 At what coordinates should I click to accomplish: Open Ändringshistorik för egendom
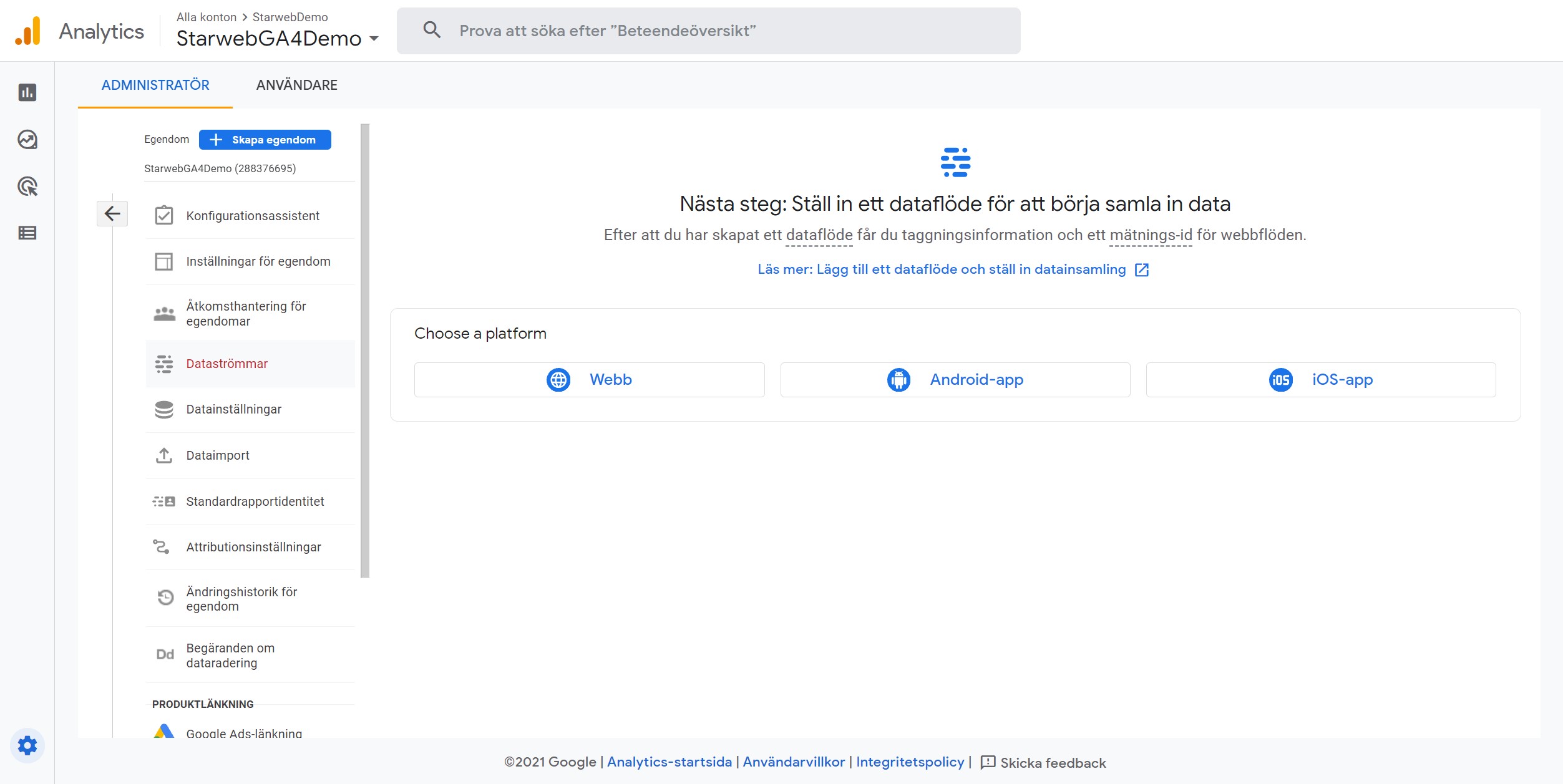point(250,599)
